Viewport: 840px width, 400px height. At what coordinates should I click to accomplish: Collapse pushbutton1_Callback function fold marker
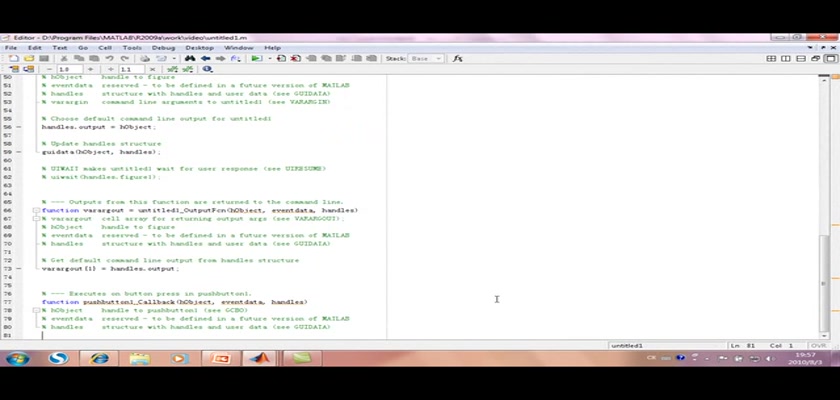coord(35,310)
